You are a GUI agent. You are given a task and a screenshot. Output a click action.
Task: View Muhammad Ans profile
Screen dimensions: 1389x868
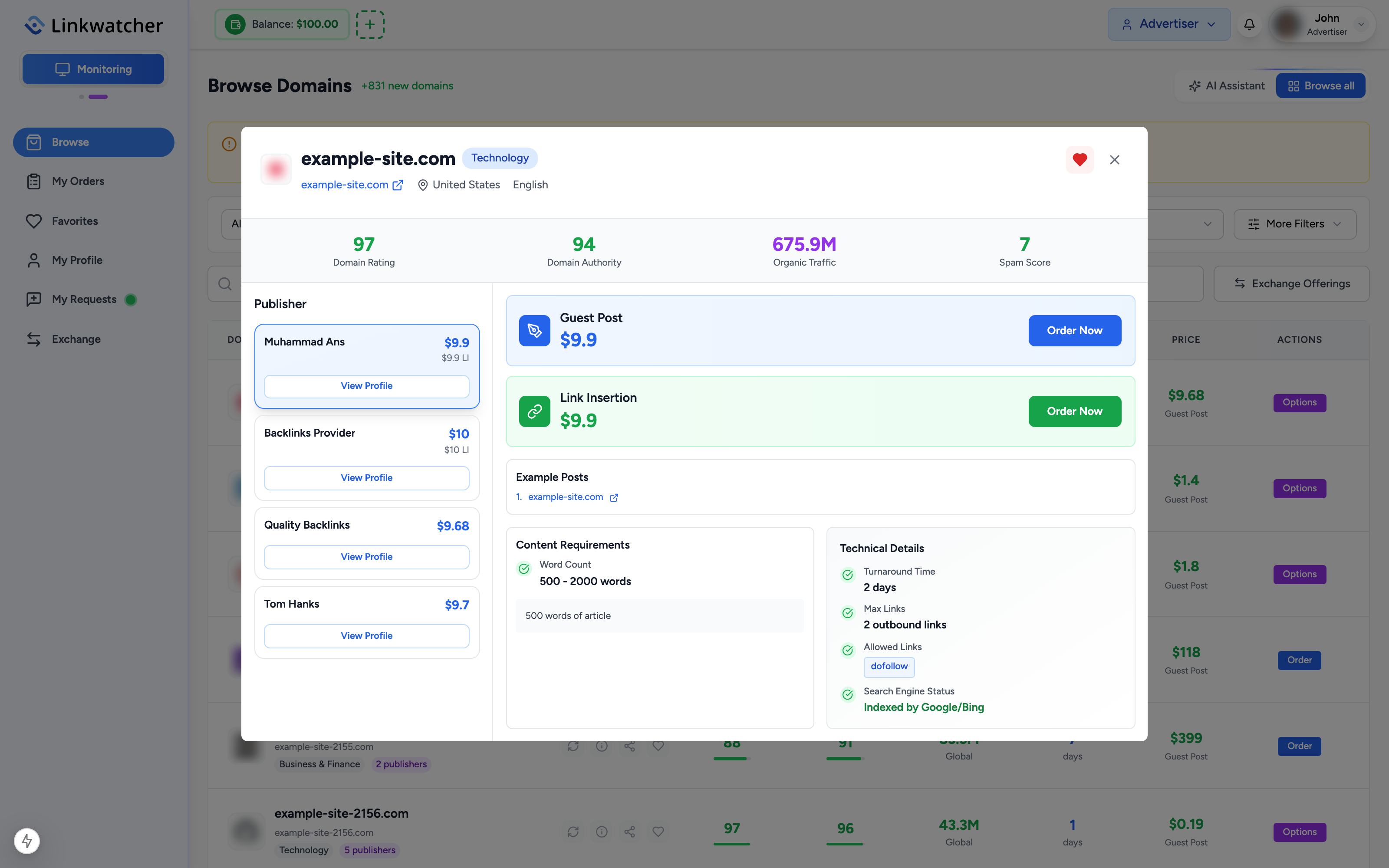click(x=366, y=386)
